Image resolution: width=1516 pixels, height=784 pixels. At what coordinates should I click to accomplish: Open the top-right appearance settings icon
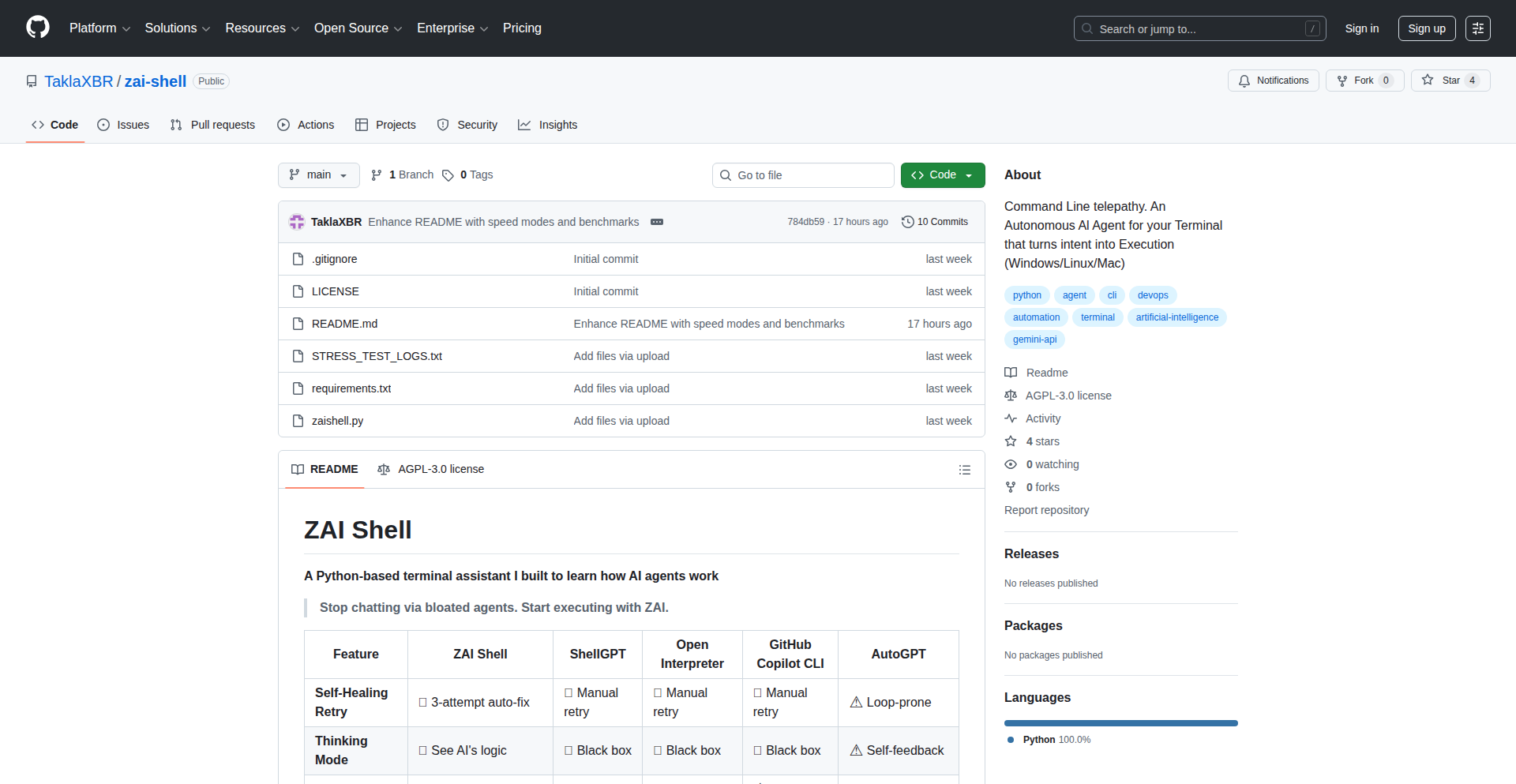tap(1477, 28)
